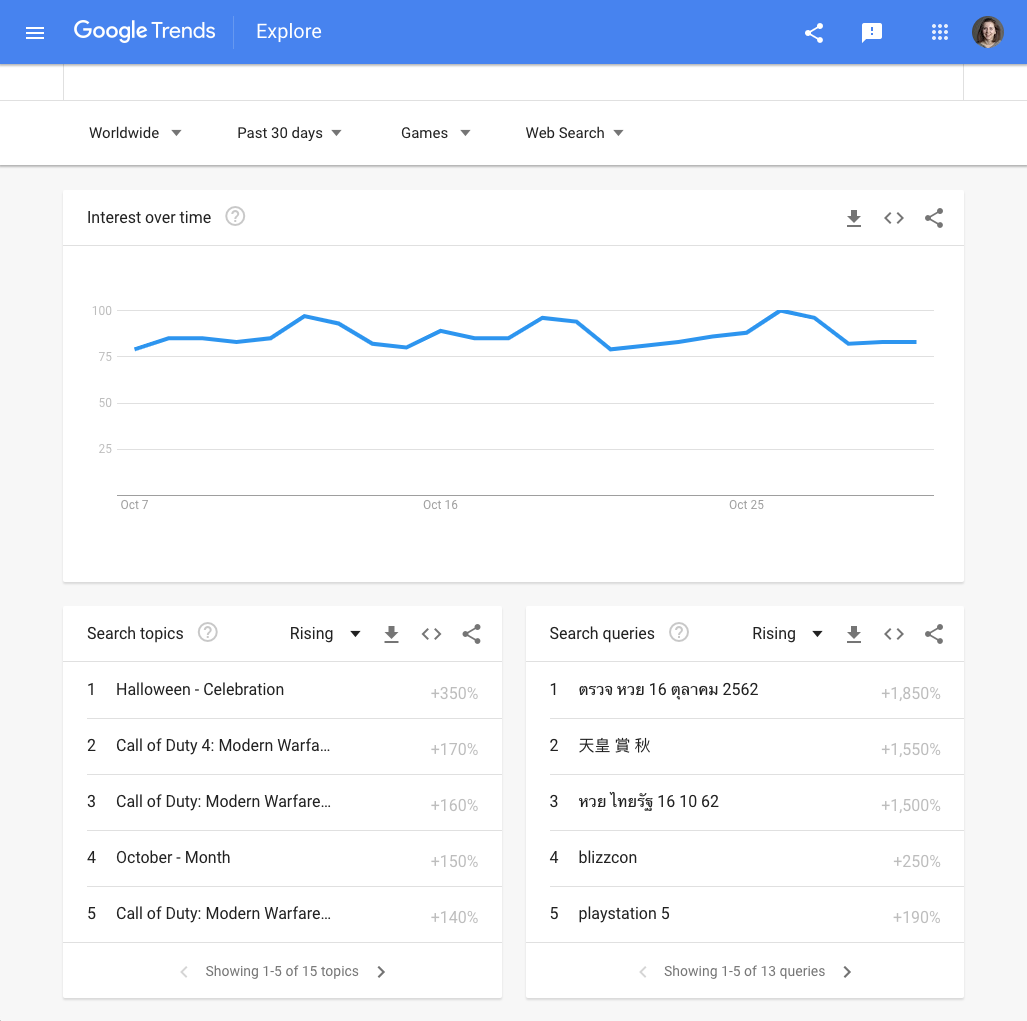
Task: Share the Search queries widget
Action: coord(934,634)
